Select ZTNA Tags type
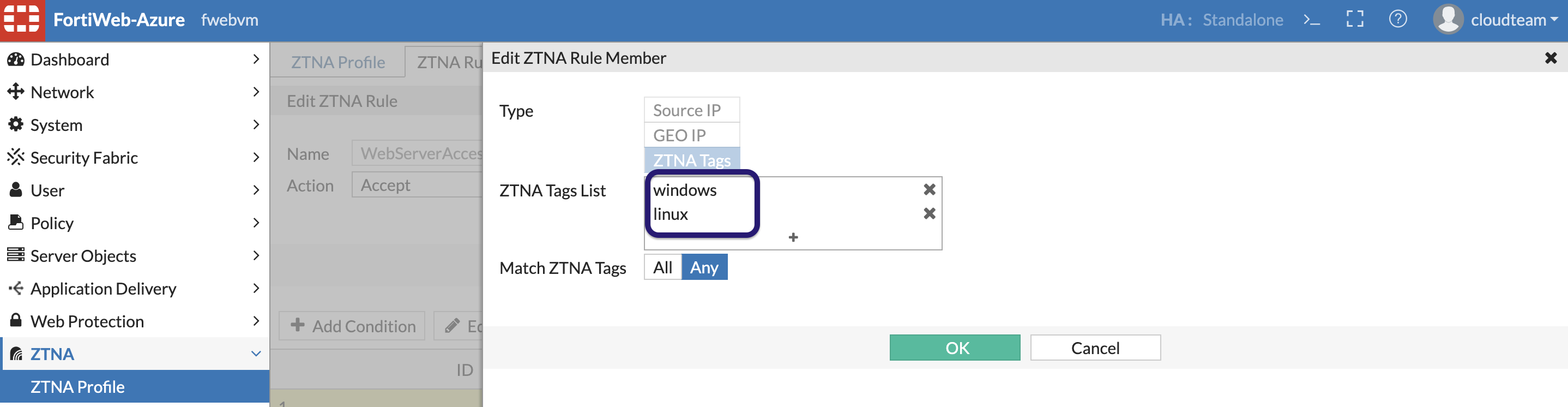Viewport: 1568px width, 407px height. tap(692, 160)
